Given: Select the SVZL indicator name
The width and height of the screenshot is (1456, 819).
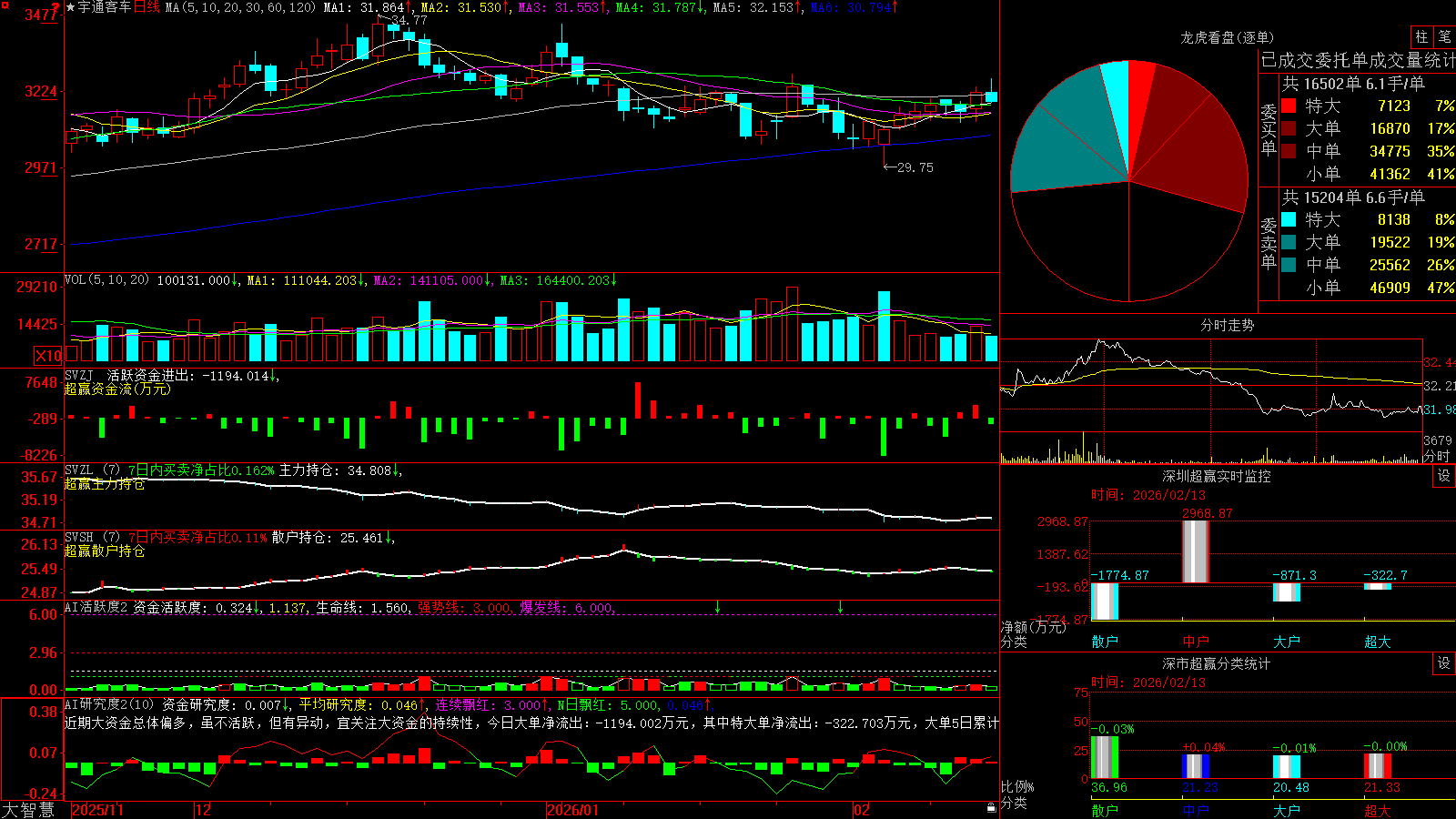Looking at the screenshot, I should point(79,470).
